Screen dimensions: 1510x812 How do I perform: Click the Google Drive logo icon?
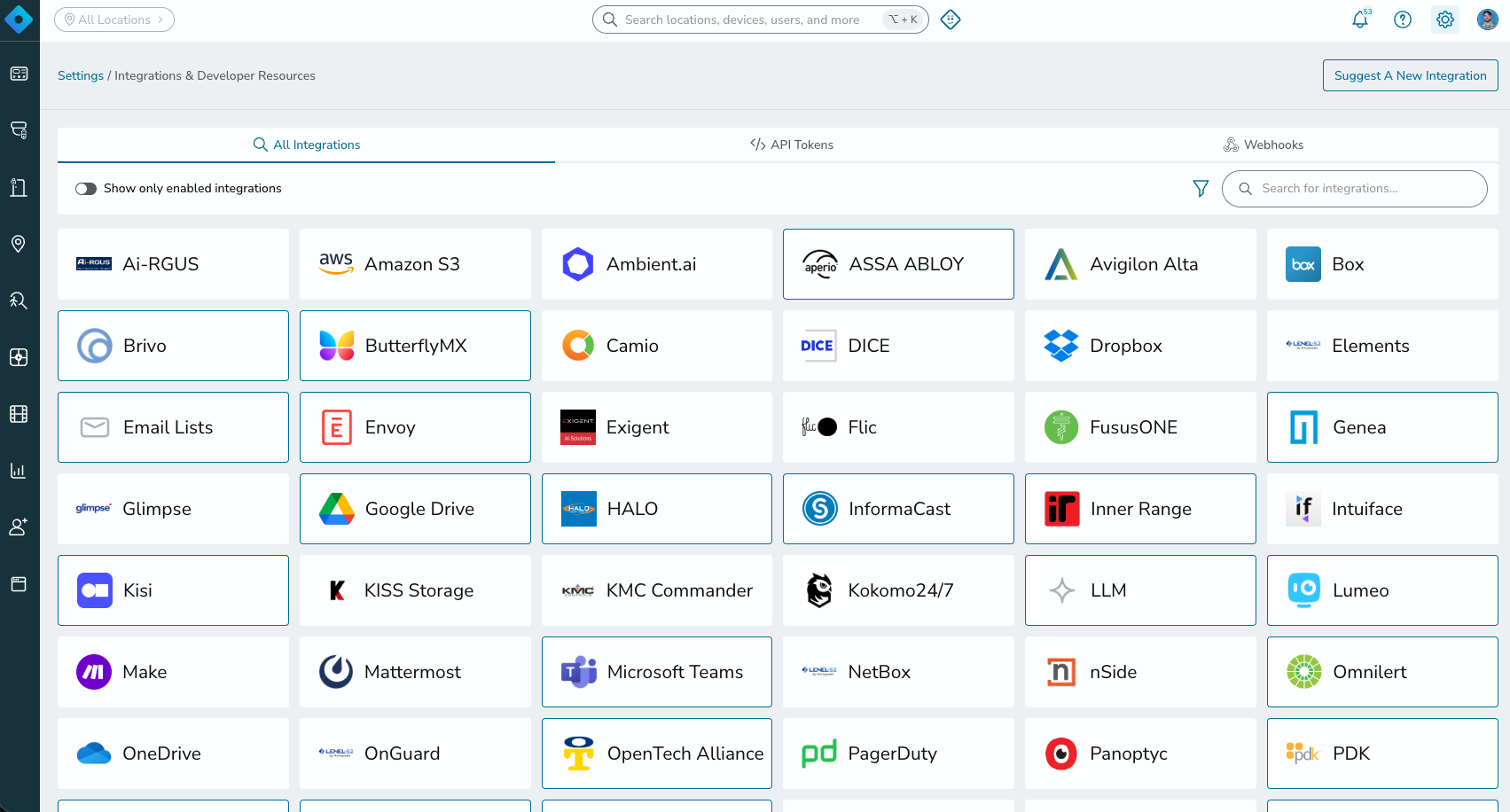(x=337, y=509)
